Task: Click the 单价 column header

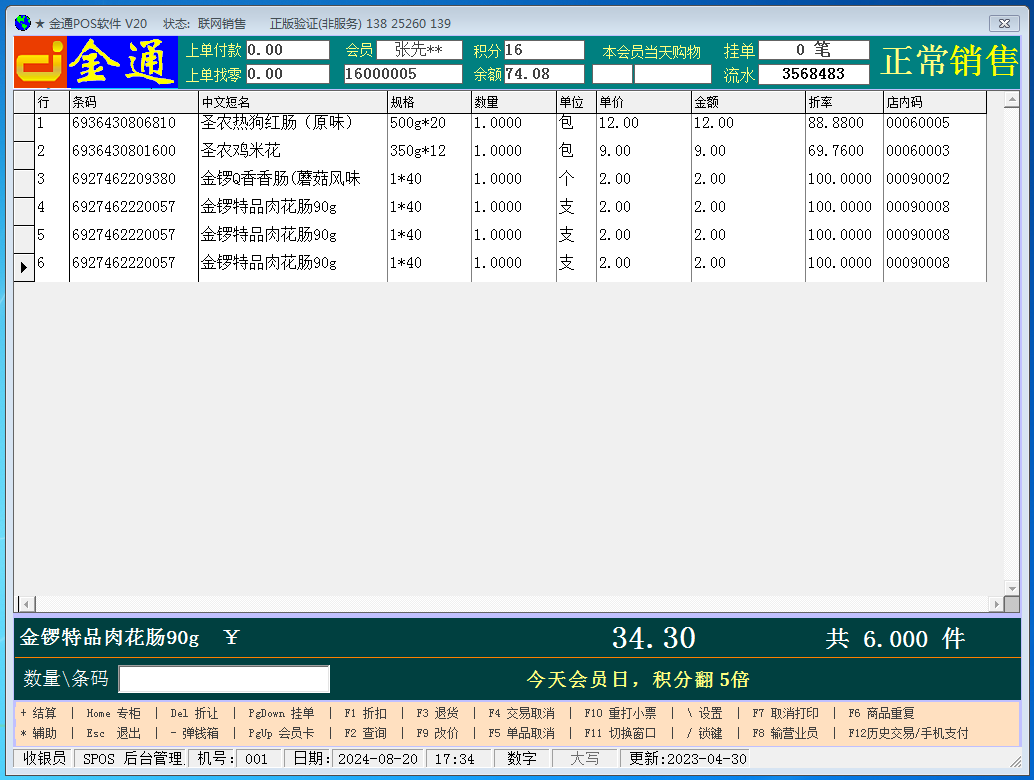Action: (x=644, y=102)
